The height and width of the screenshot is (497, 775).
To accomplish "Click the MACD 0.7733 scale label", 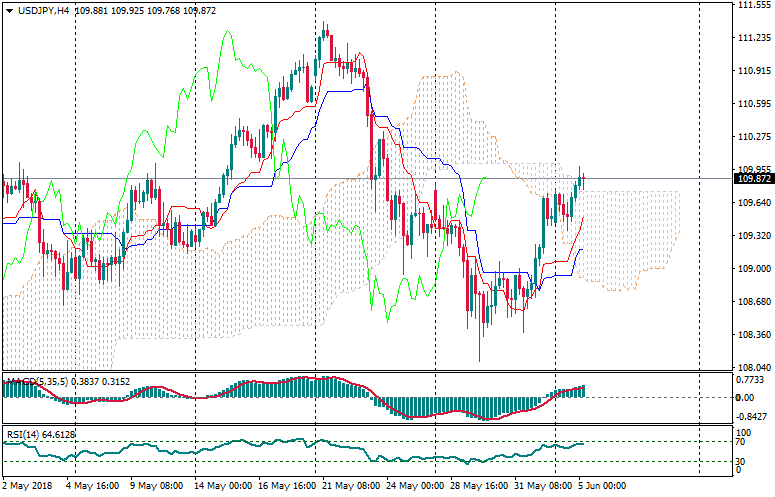I will coord(750,380).
